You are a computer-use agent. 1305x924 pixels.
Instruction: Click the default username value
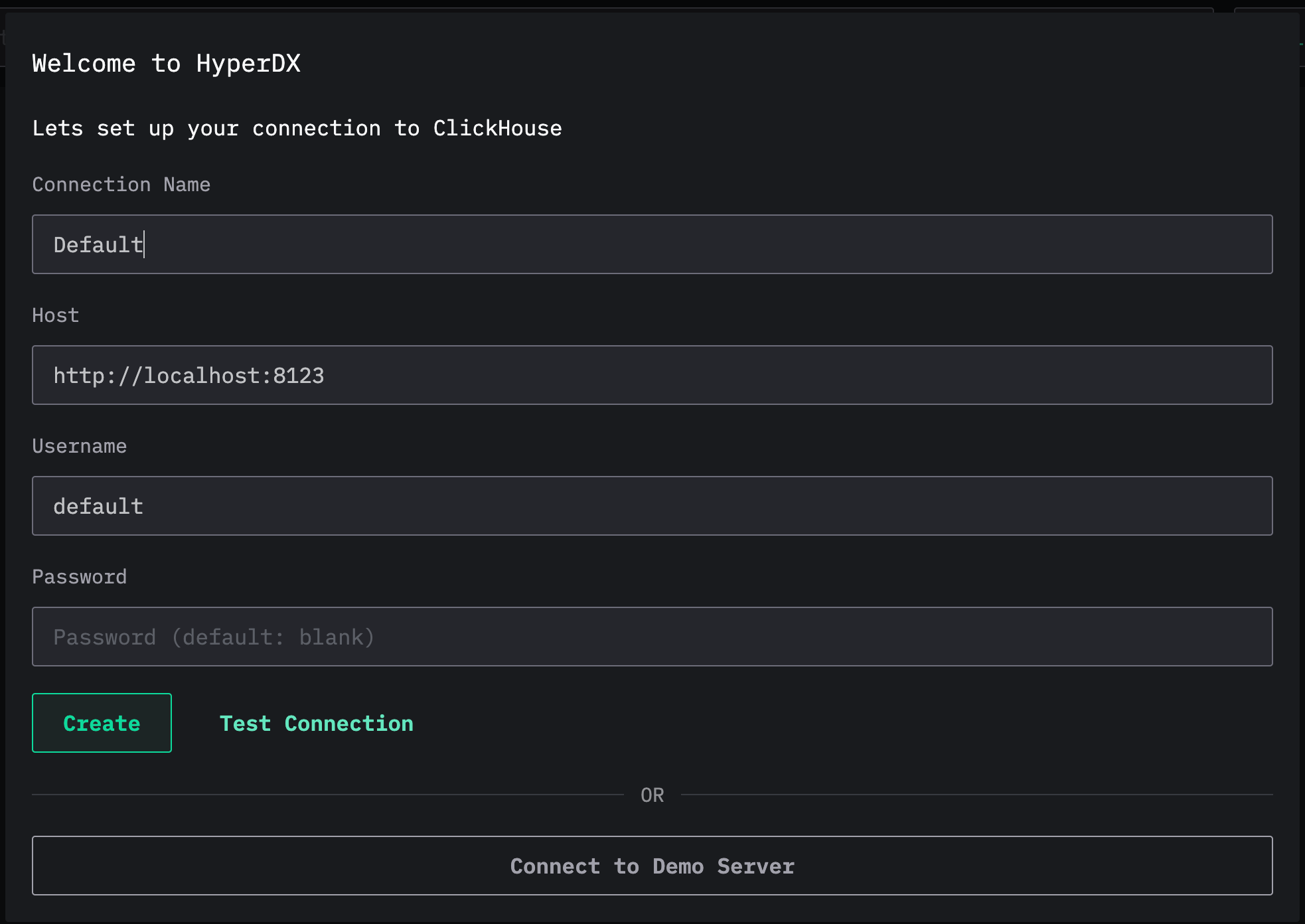[98, 505]
